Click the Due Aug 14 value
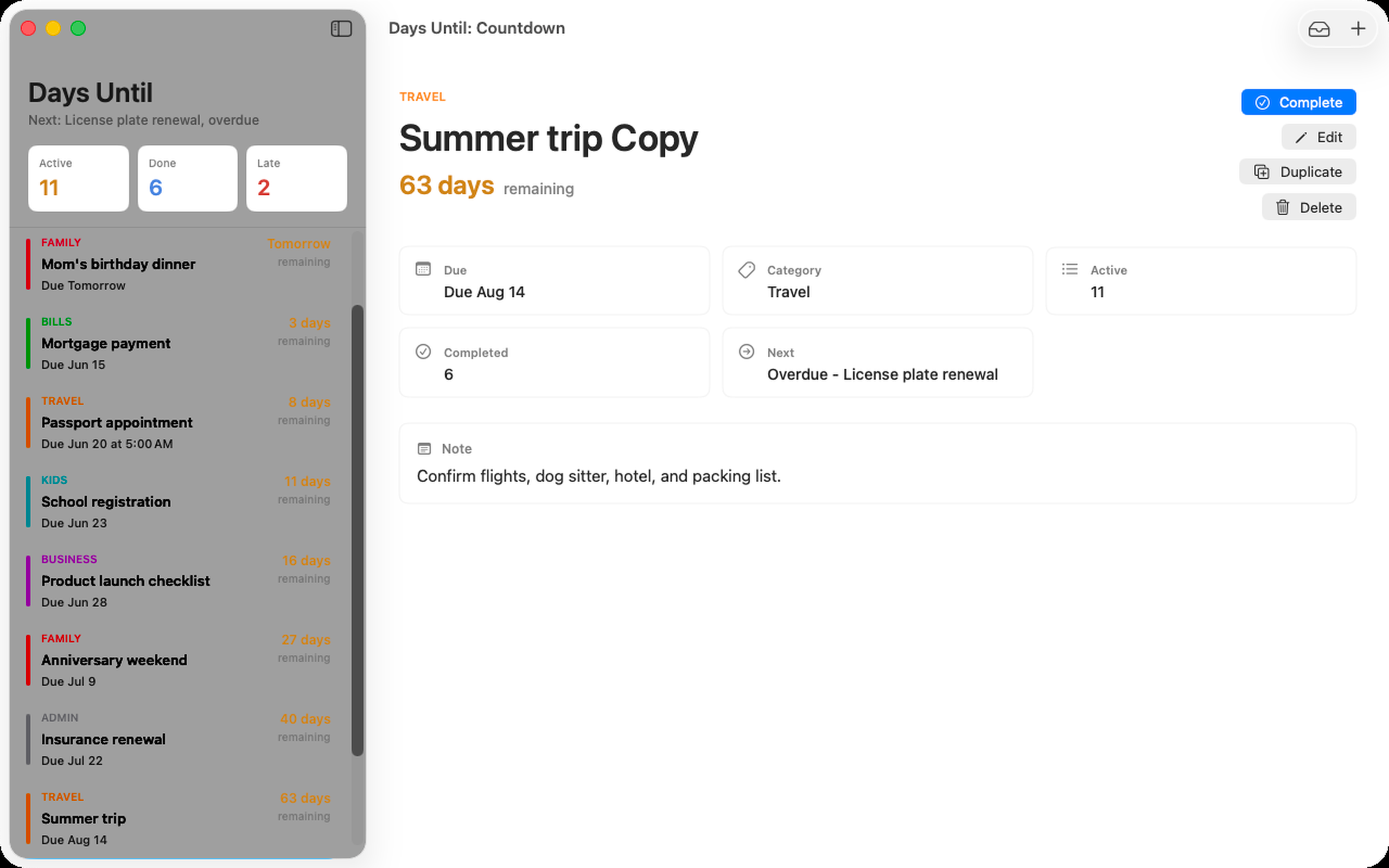 (x=485, y=292)
